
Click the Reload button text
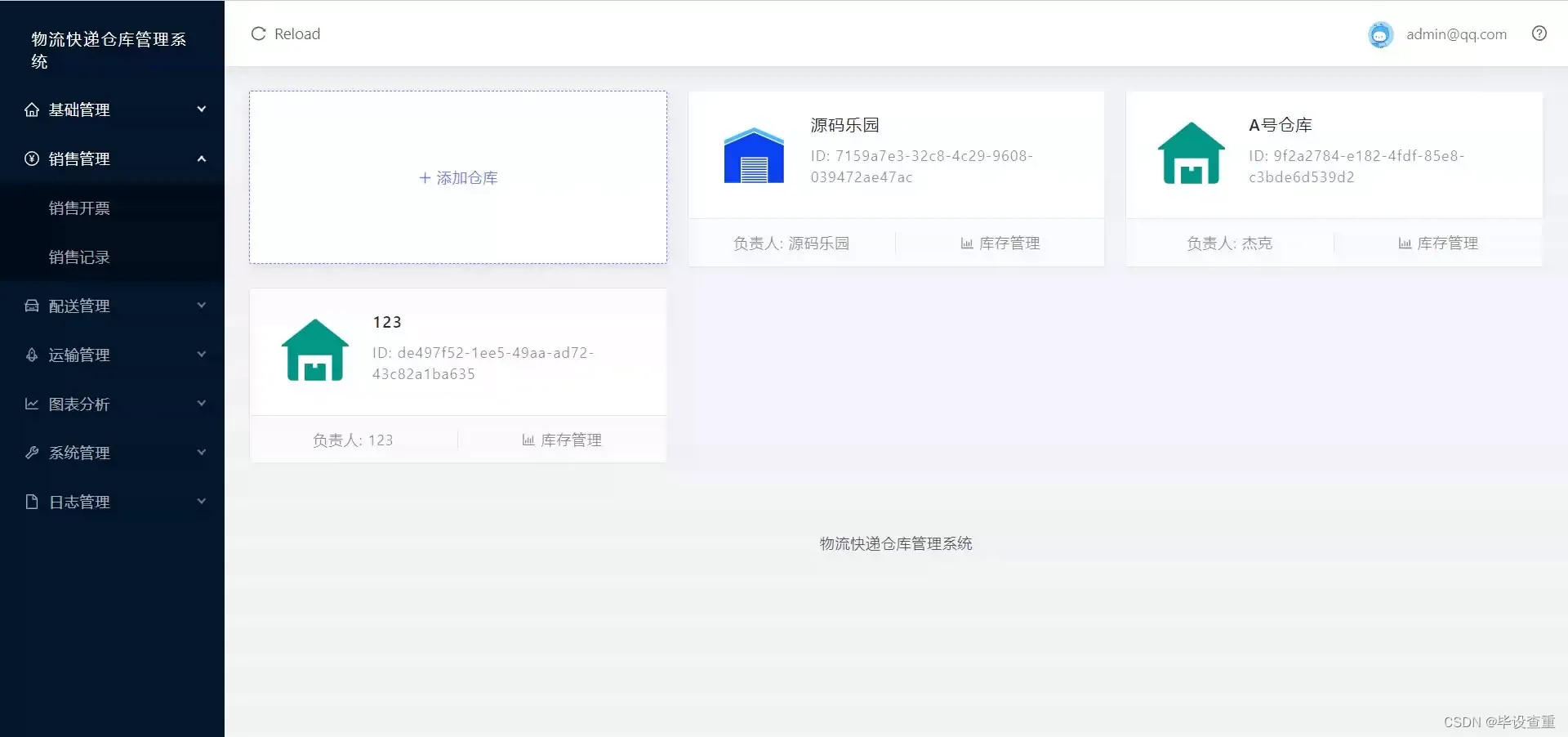297,33
